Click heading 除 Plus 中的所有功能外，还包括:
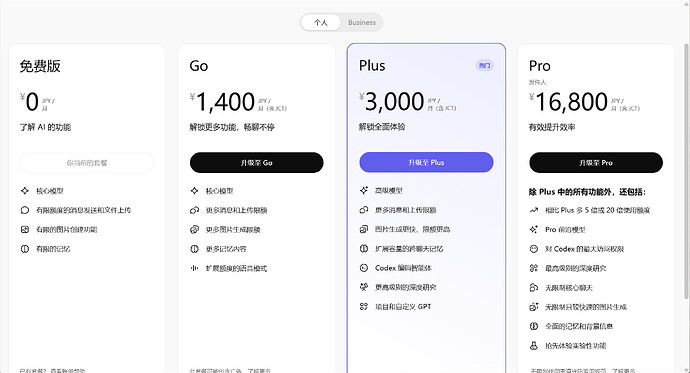The height and width of the screenshot is (373, 690). click(587, 192)
